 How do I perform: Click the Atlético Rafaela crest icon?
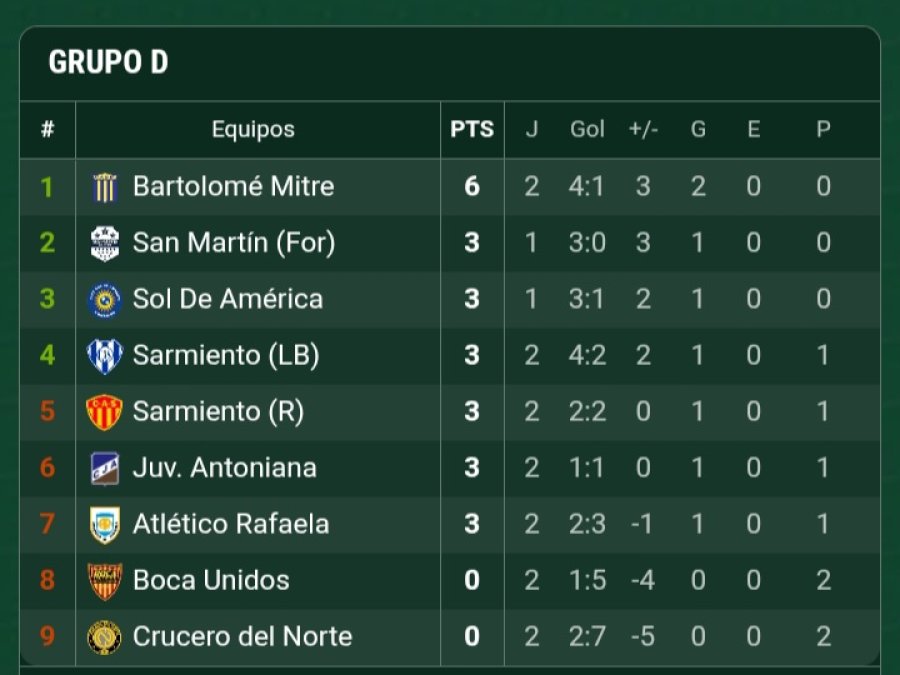pyautogui.click(x=105, y=524)
